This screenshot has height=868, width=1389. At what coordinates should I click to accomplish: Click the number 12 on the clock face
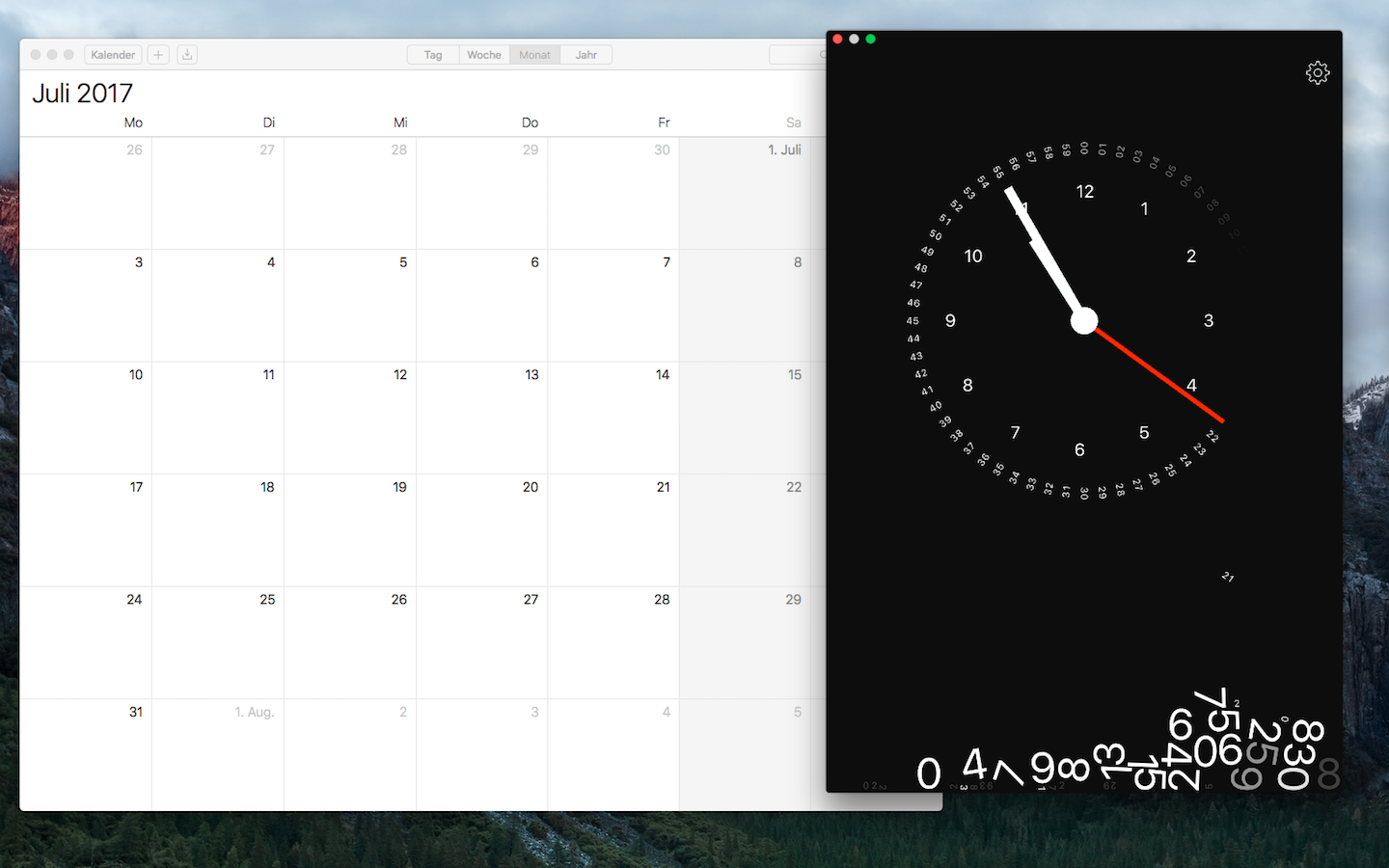(x=1085, y=191)
